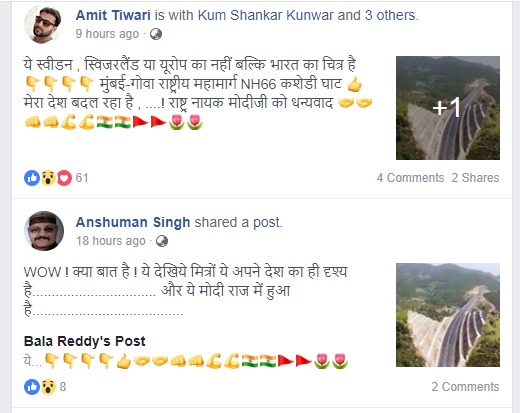Open Kum Shankar Kunwar's profile link
This screenshot has height=413, width=520.
click(x=266, y=15)
